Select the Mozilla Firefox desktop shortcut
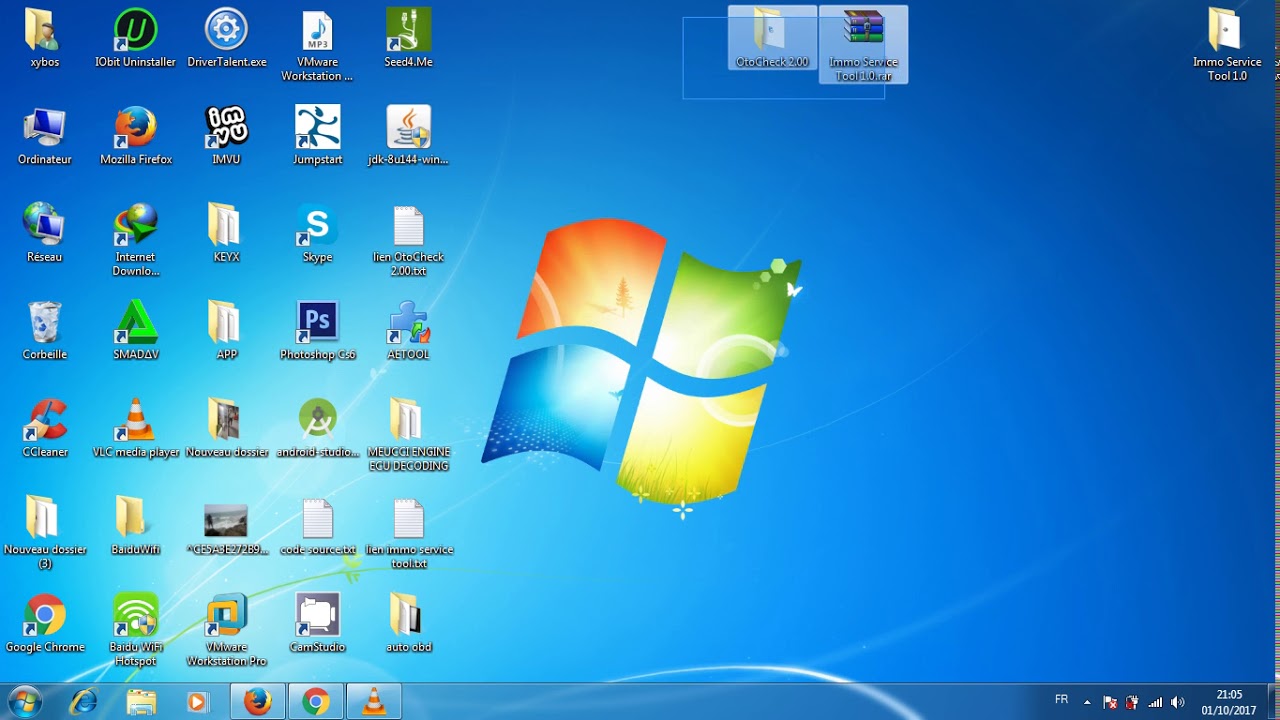The width and height of the screenshot is (1280, 720). (135, 127)
